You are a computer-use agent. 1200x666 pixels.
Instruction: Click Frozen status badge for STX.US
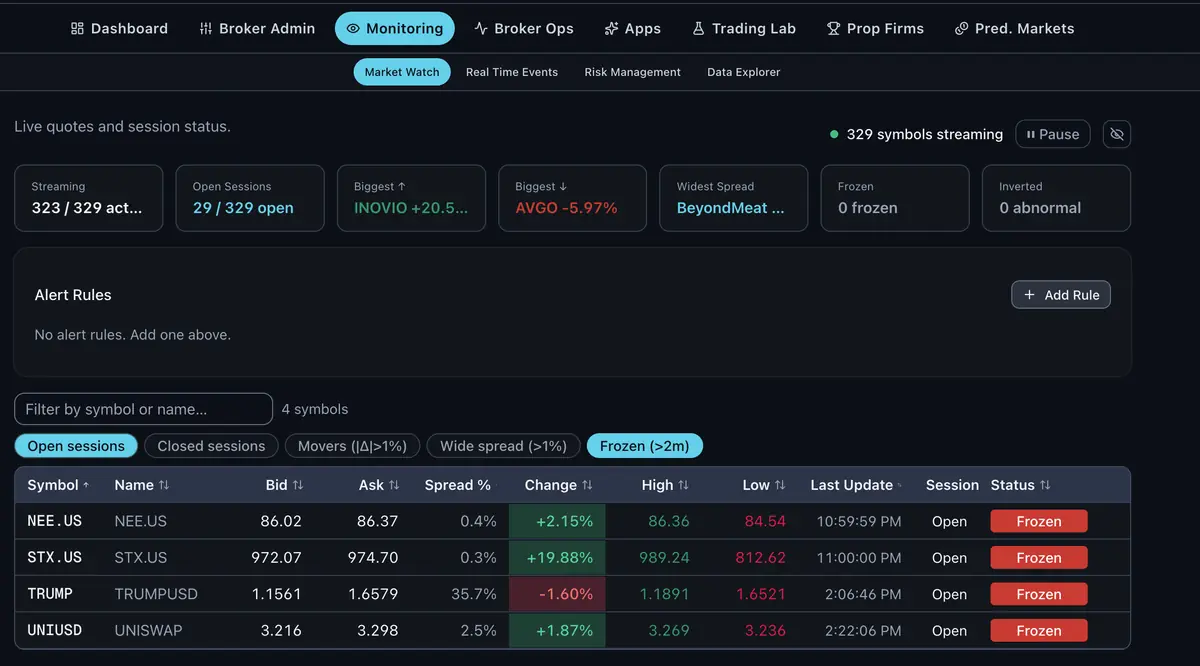(x=1038, y=558)
